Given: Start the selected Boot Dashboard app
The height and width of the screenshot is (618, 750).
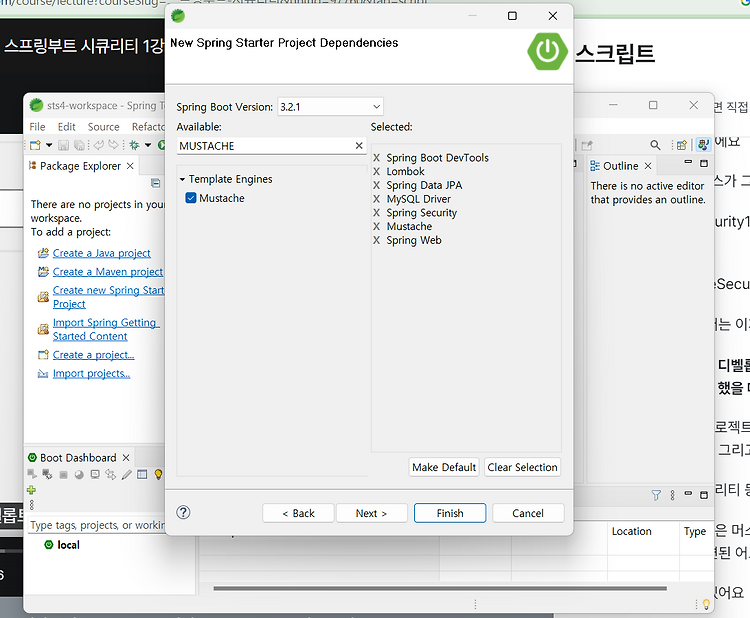Looking at the screenshot, I should tap(32, 474).
